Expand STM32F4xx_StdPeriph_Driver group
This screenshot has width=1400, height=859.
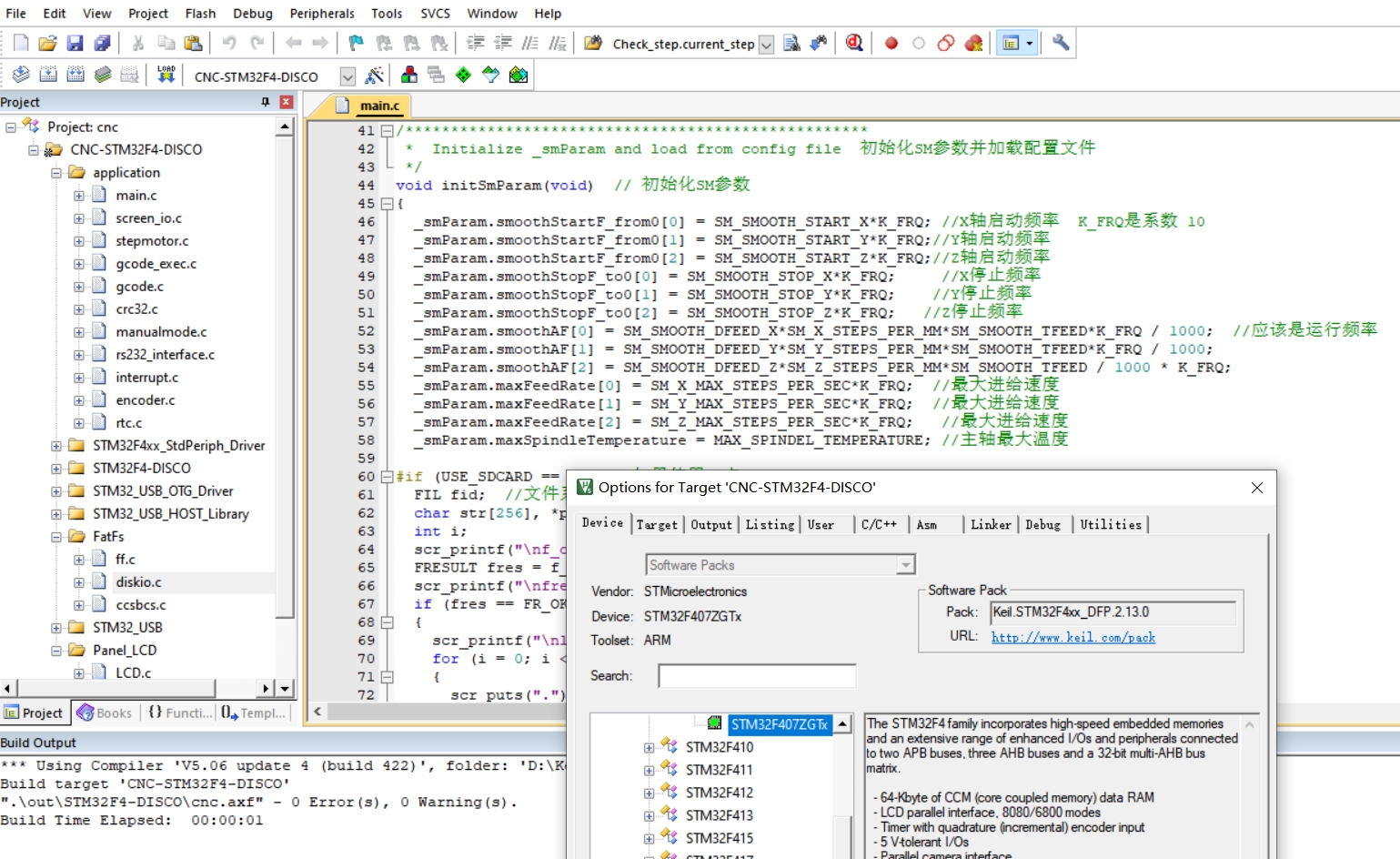coord(56,446)
